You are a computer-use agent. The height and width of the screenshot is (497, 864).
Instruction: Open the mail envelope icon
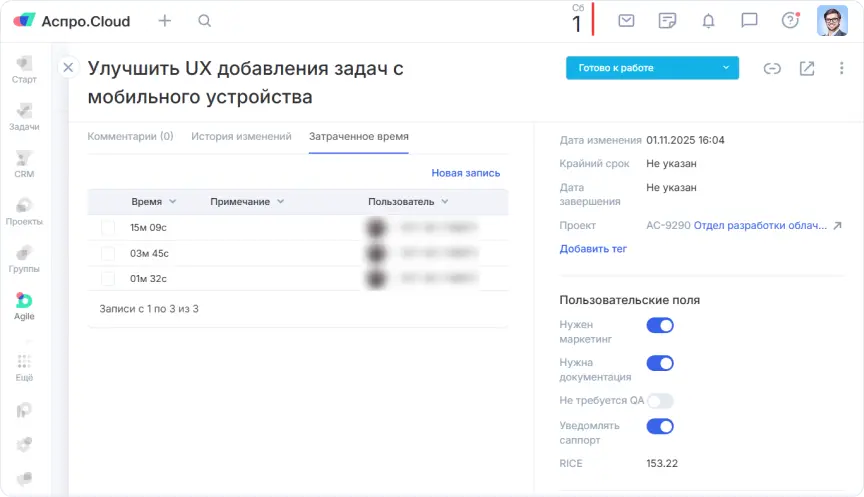tap(626, 20)
